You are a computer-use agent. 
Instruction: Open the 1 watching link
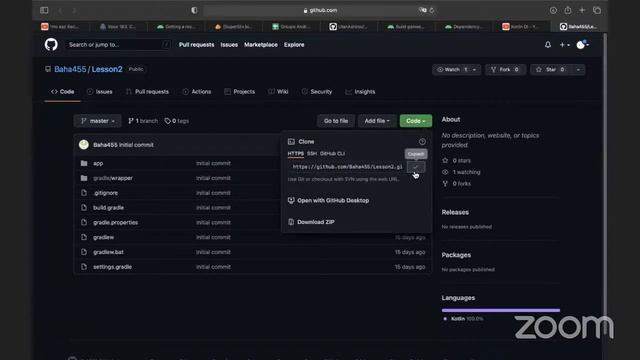point(461,172)
